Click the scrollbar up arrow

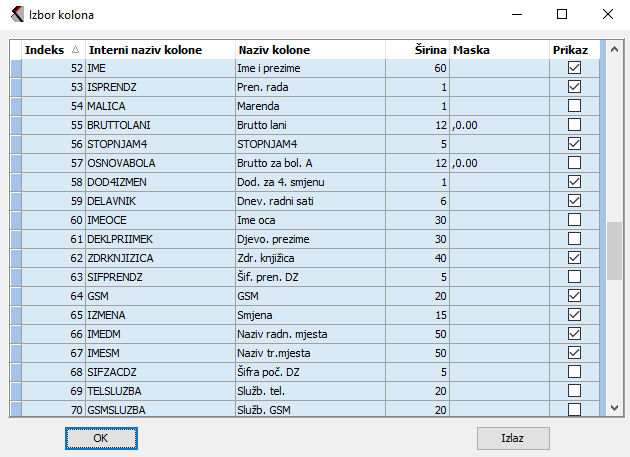click(x=615, y=50)
